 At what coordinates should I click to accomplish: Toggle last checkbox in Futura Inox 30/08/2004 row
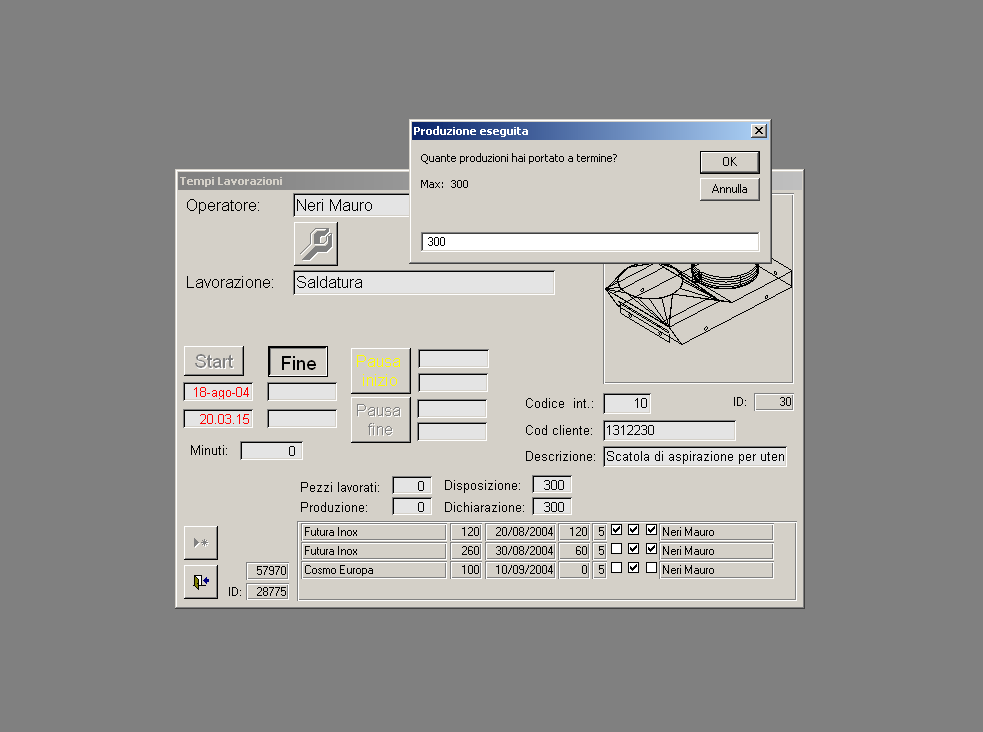pyautogui.click(x=651, y=549)
